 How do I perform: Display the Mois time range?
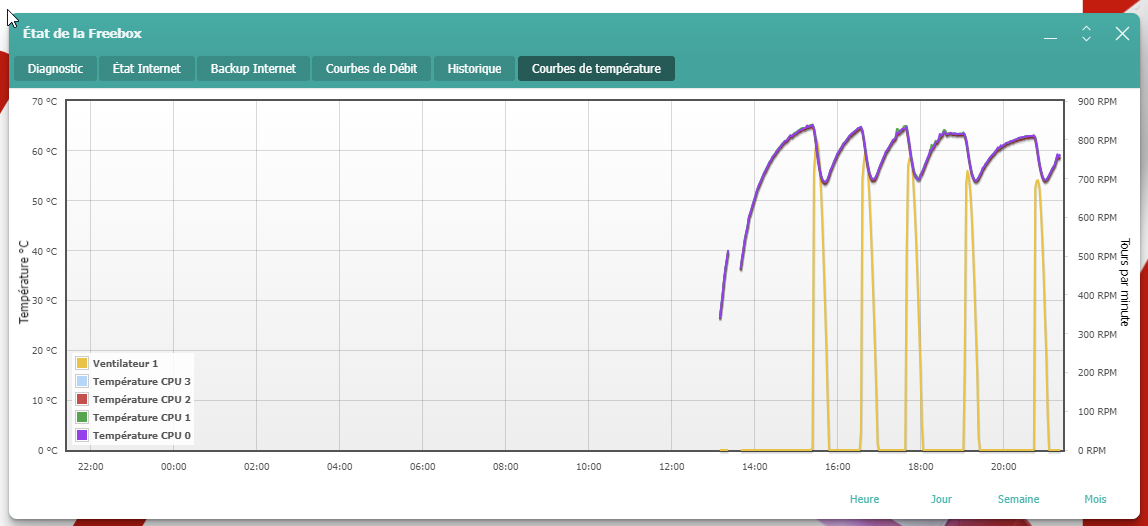(x=1095, y=499)
